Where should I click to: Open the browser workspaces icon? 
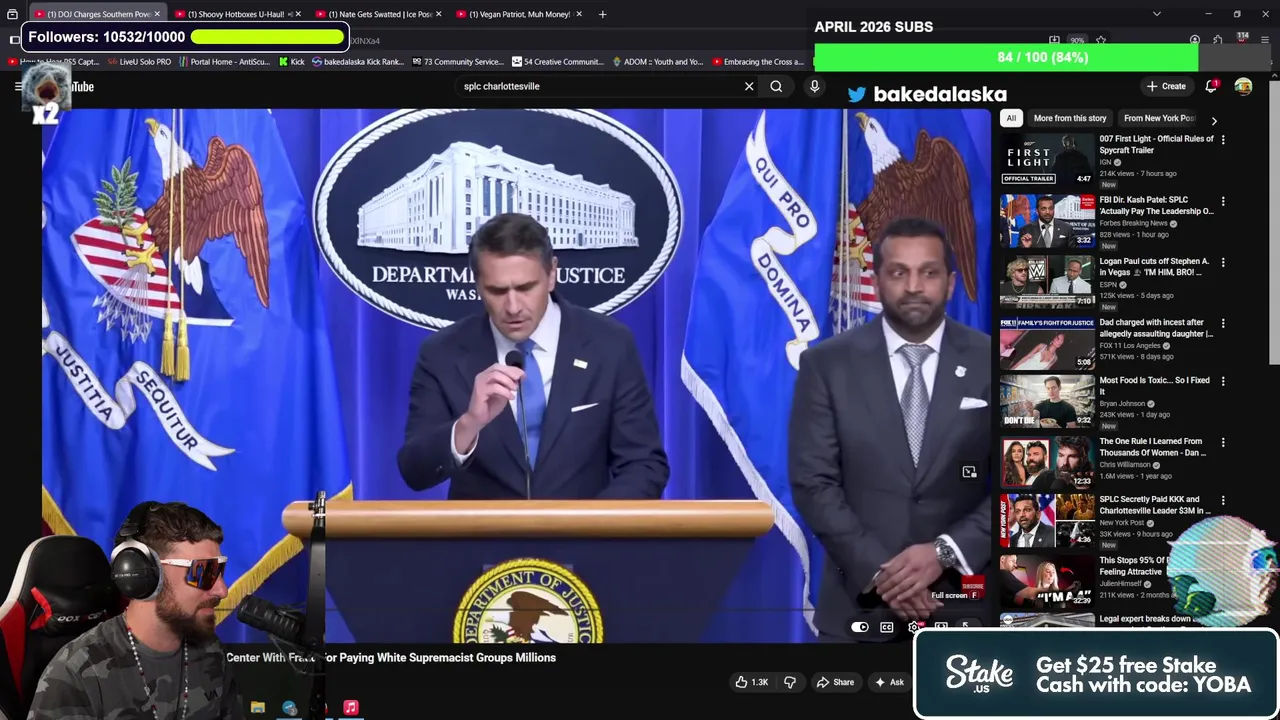(x=12, y=14)
